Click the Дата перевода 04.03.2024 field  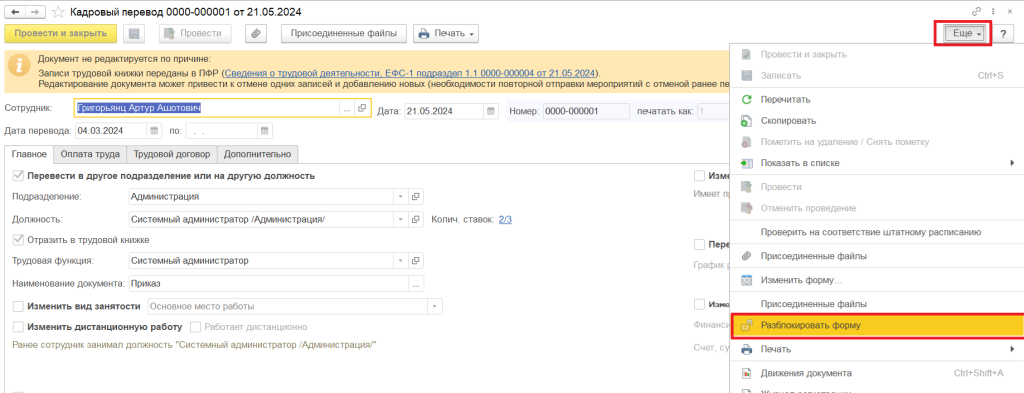click(x=112, y=131)
